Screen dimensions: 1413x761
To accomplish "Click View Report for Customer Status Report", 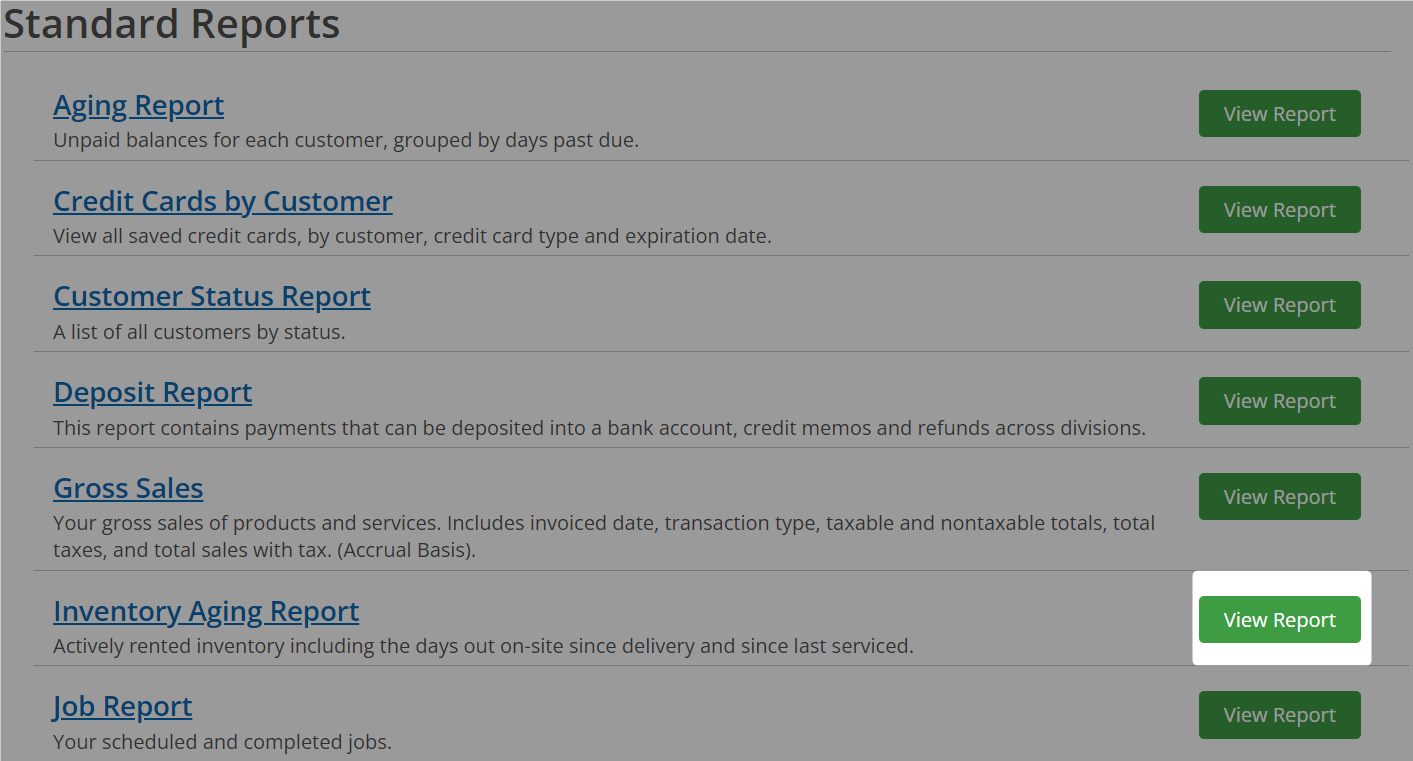I will click(1279, 305).
